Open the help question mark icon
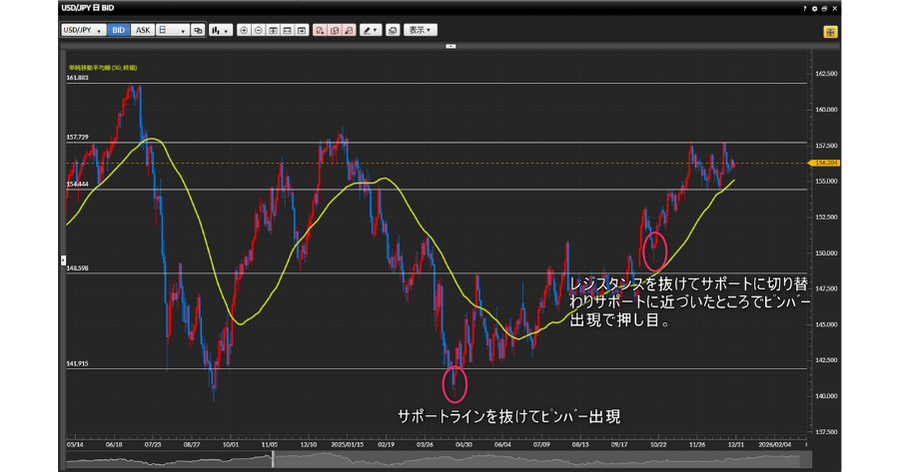Screen dimensions: 900x472 pos(804,9)
